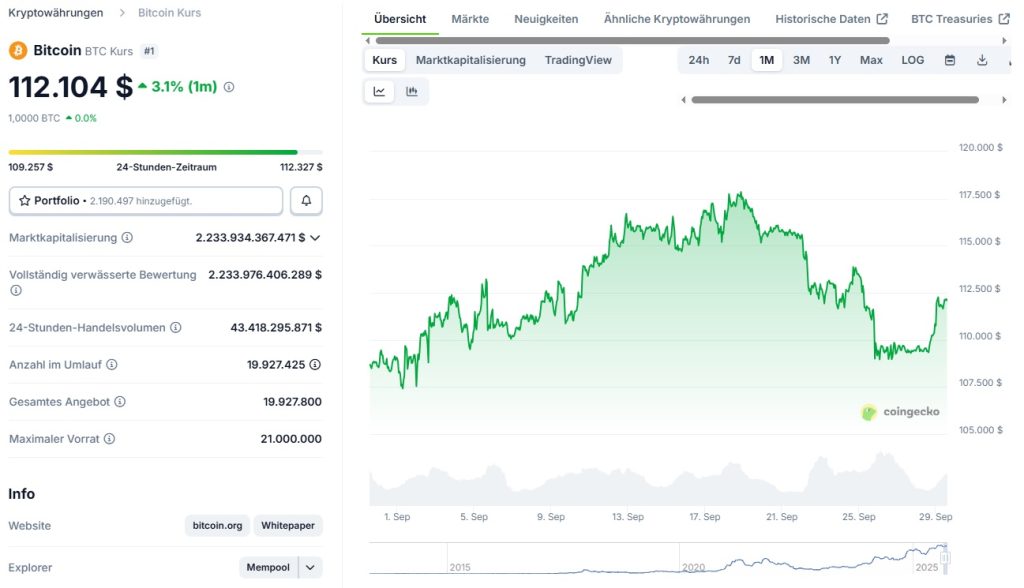This screenshot has width=1024, height=588.
Task: Select the 1Y time range
Action: pos(835,60)
